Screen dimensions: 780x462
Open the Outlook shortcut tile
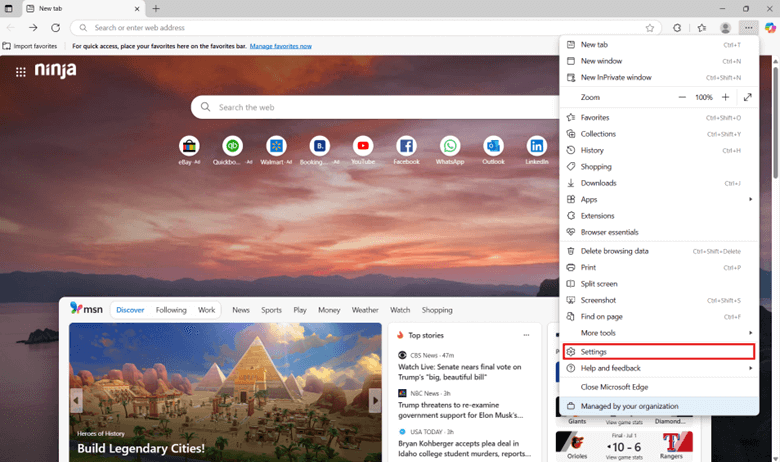[493, 150]
